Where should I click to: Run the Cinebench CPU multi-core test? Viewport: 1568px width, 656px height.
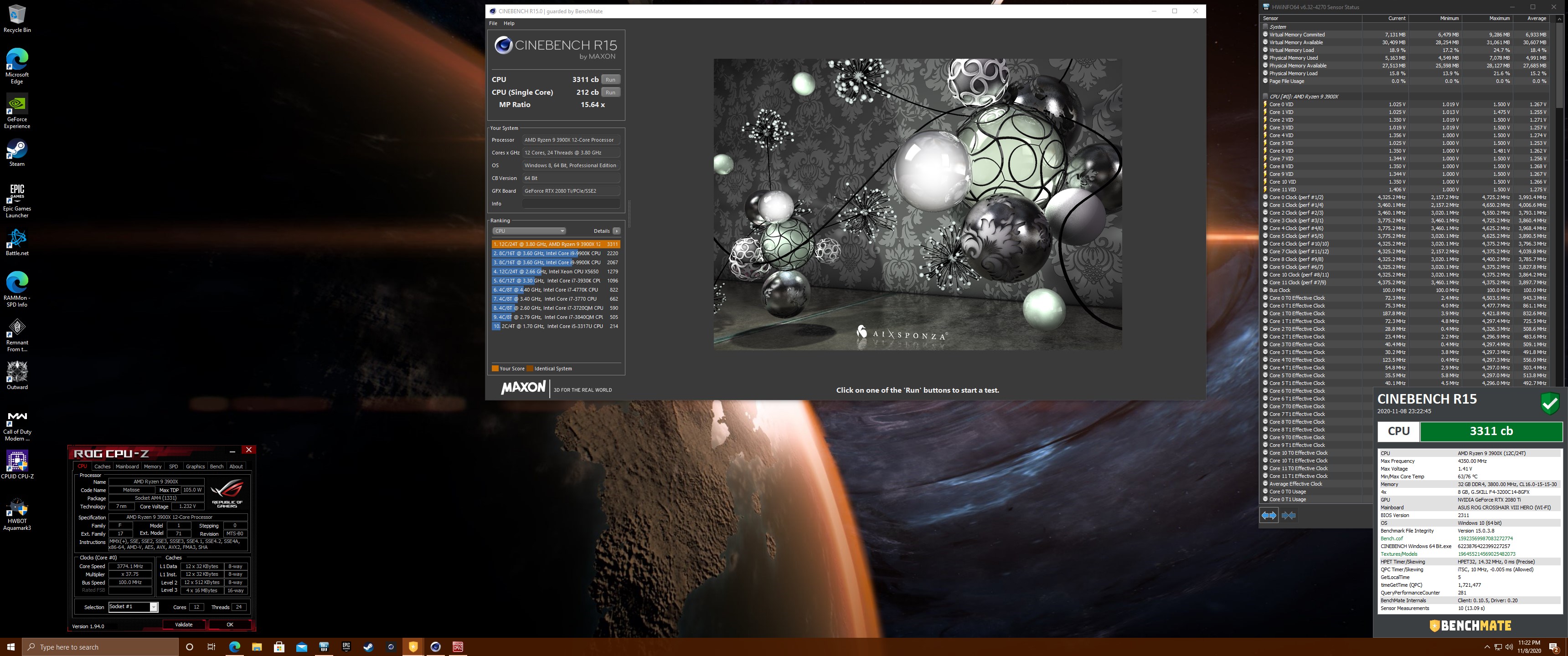coord(610,79)
